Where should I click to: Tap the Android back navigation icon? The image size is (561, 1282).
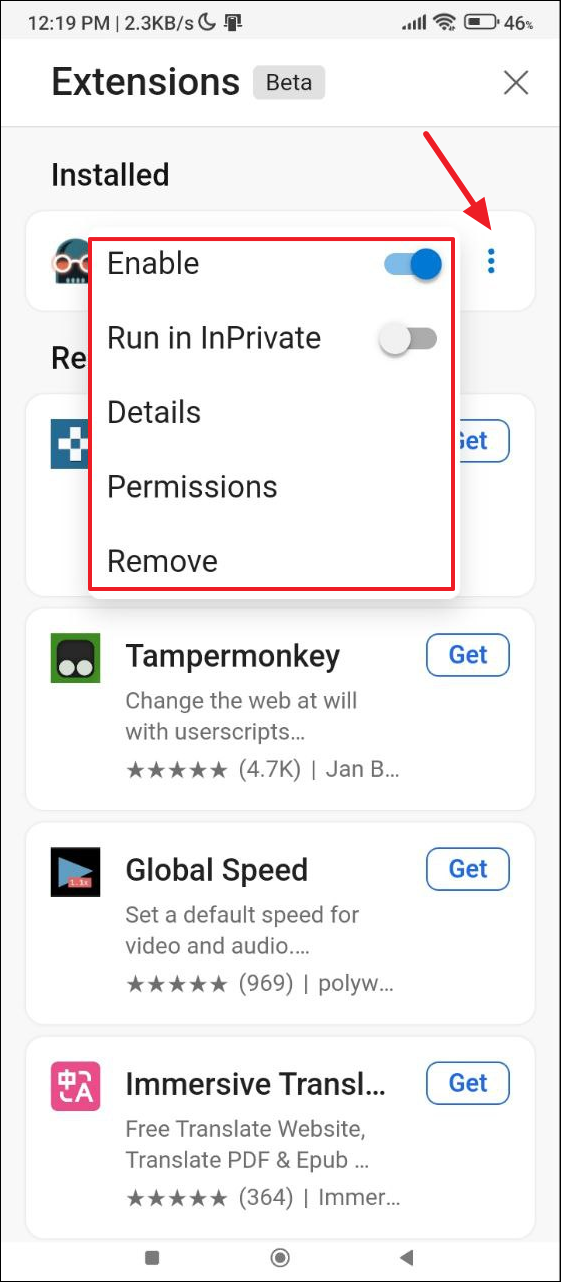406,1257
